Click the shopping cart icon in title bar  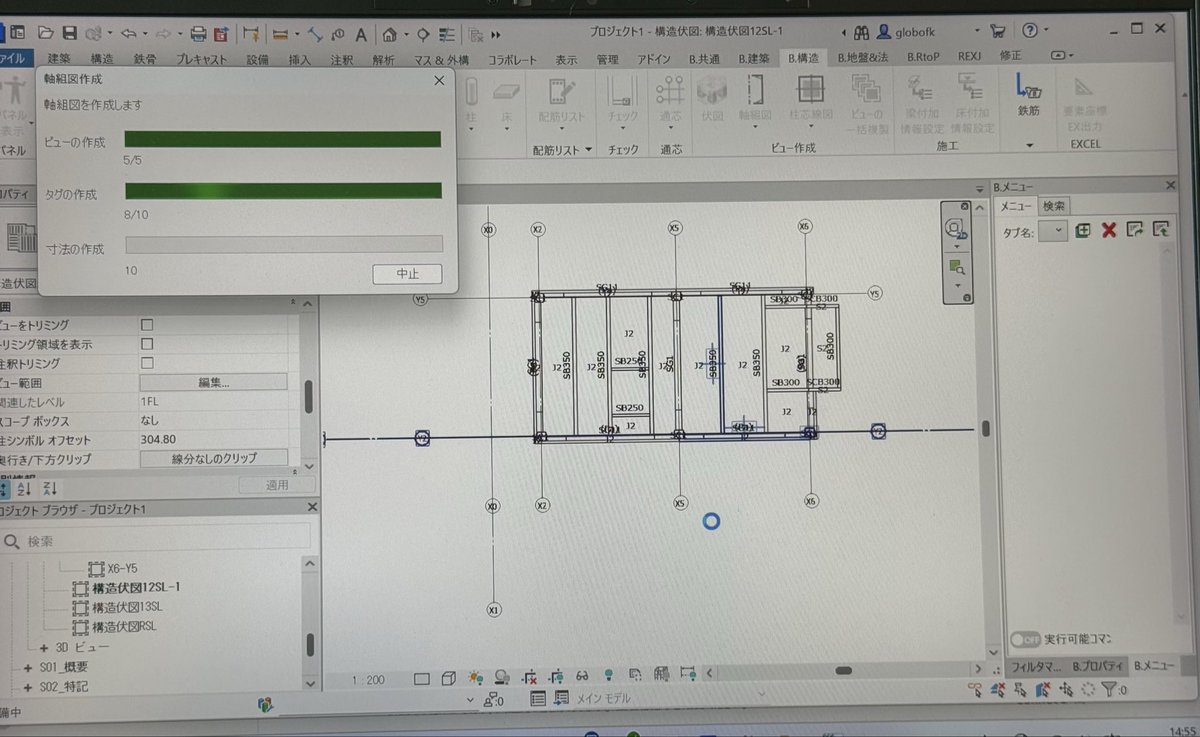[997, 30]
